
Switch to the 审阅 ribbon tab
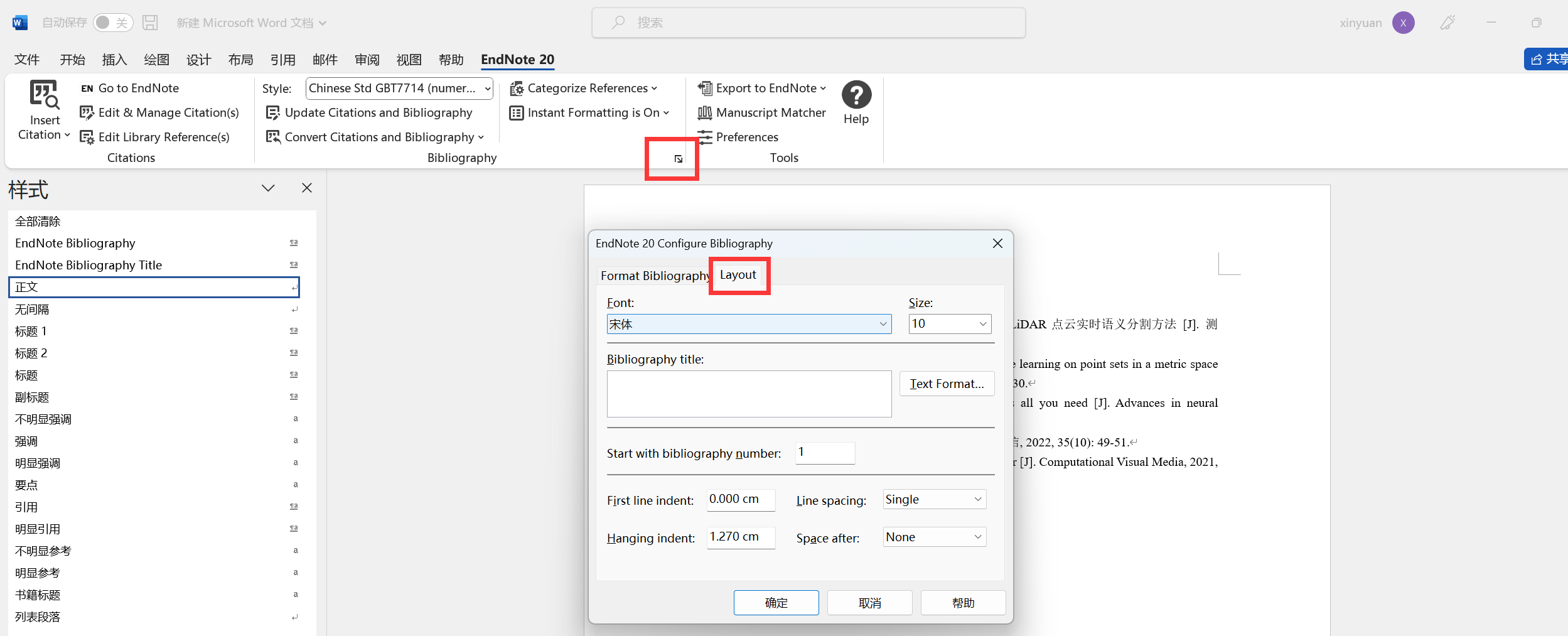tap(367, 60)
